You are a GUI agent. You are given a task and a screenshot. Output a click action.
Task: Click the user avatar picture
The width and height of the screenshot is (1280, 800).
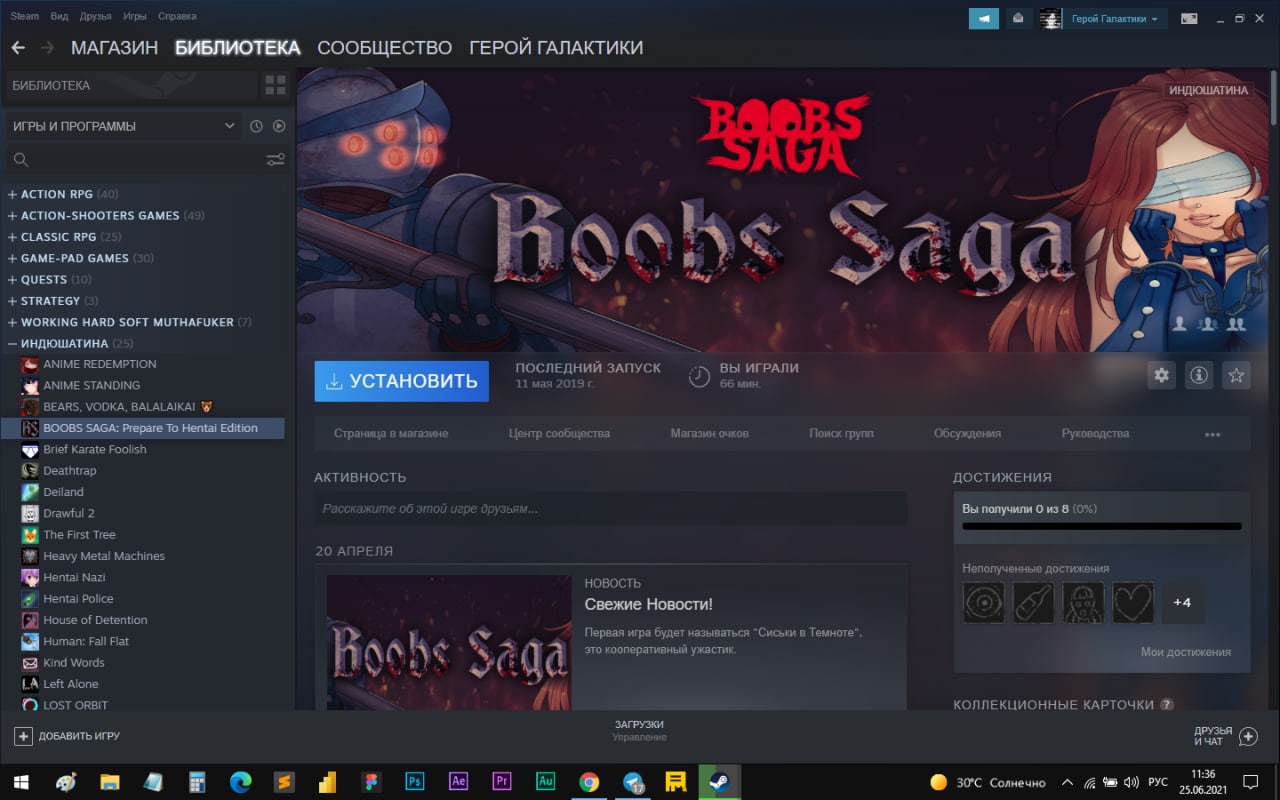pyautogui.click(x=1051, y=18)
